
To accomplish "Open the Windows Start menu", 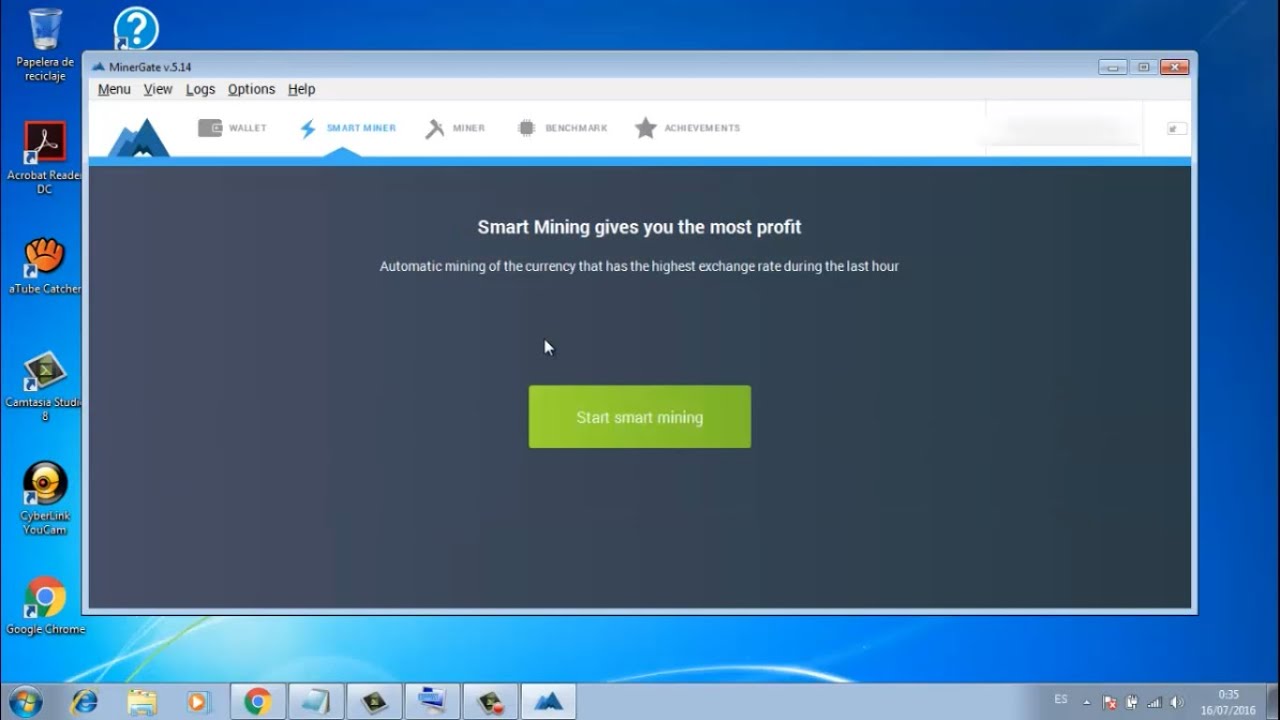I will tap(25, 701).
